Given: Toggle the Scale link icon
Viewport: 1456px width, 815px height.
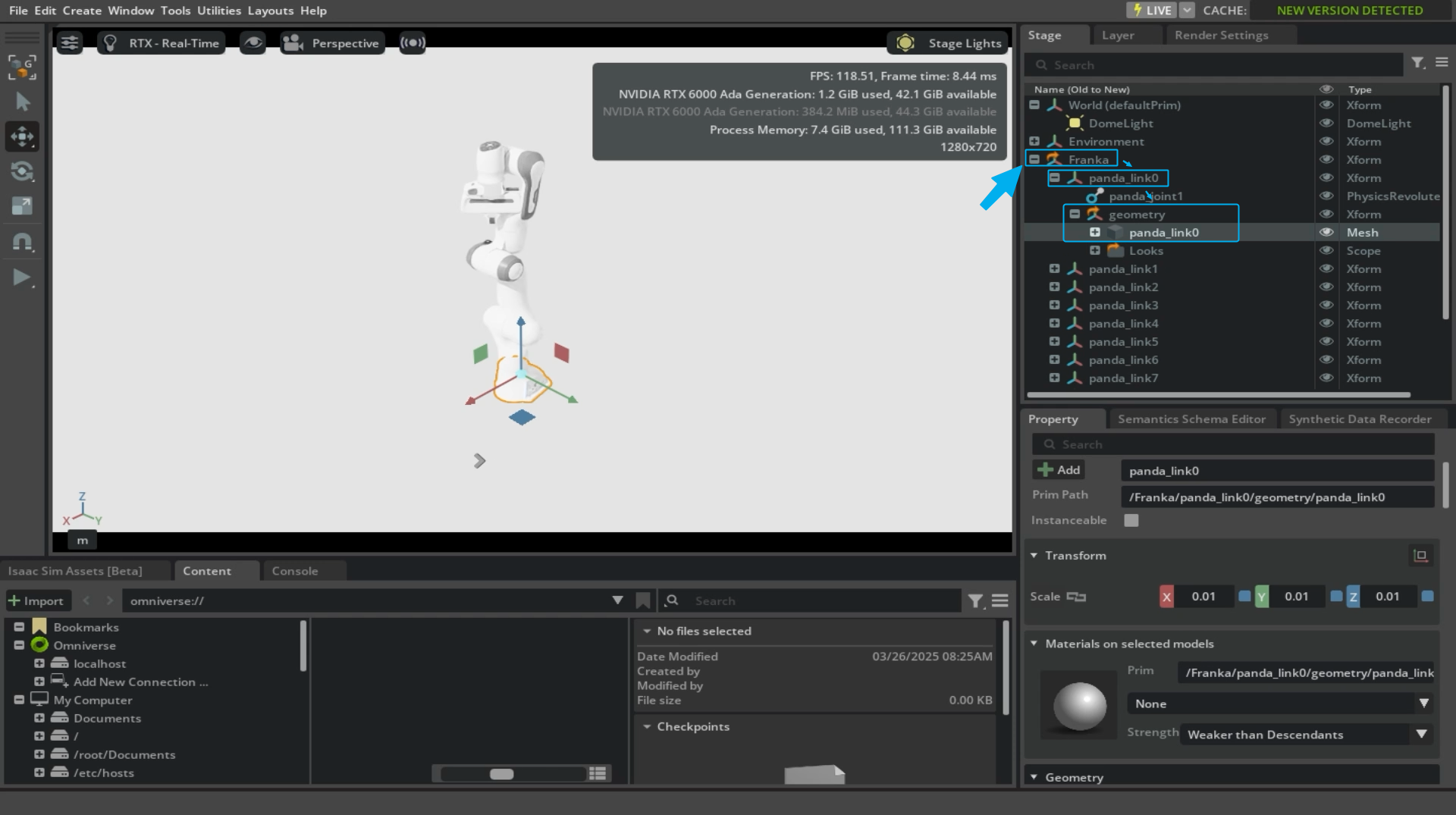Looking at the screenshot, I should 1076,597.
